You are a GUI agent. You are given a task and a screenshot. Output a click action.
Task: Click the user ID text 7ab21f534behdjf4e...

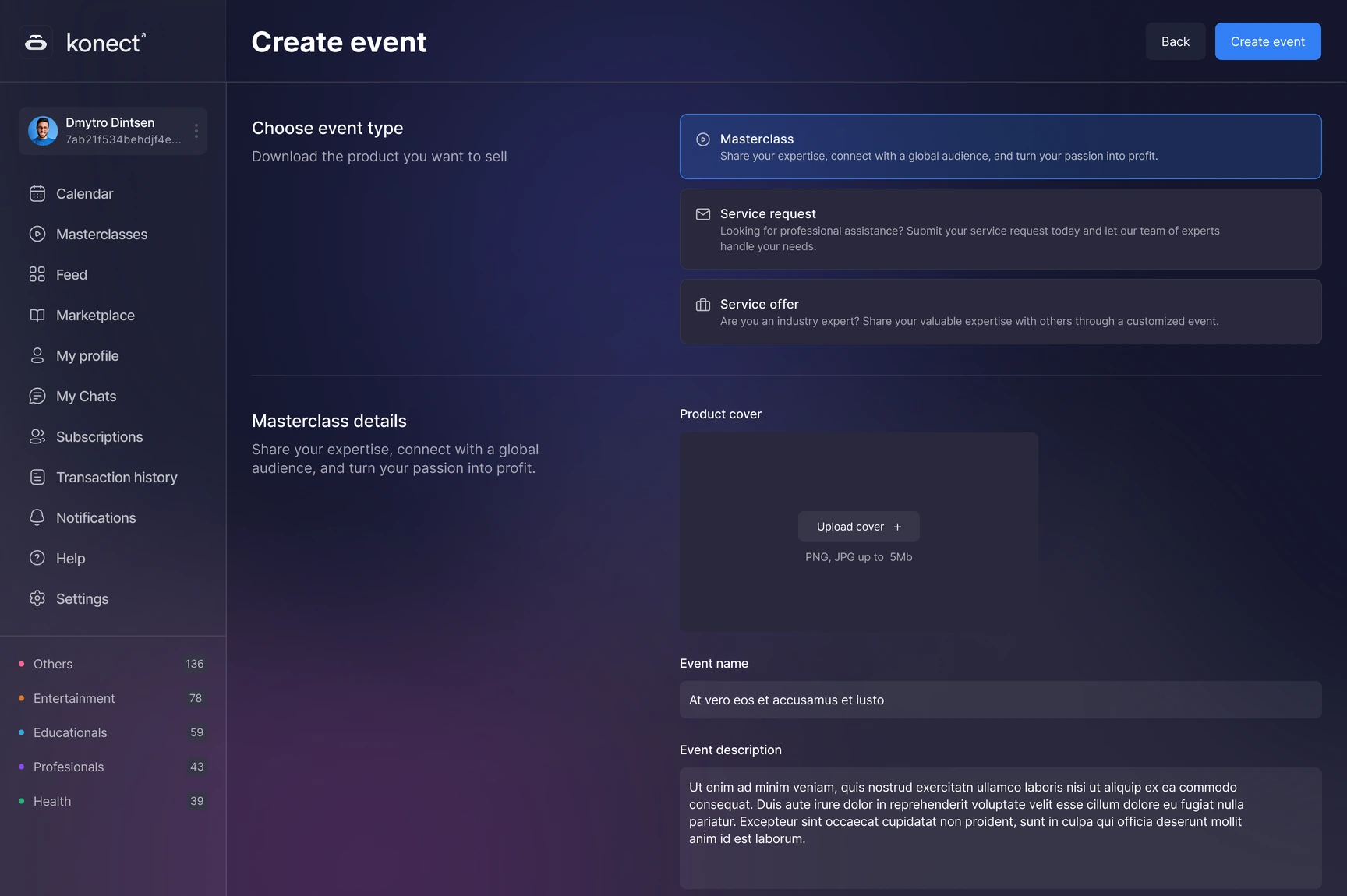tap(123, 139)
